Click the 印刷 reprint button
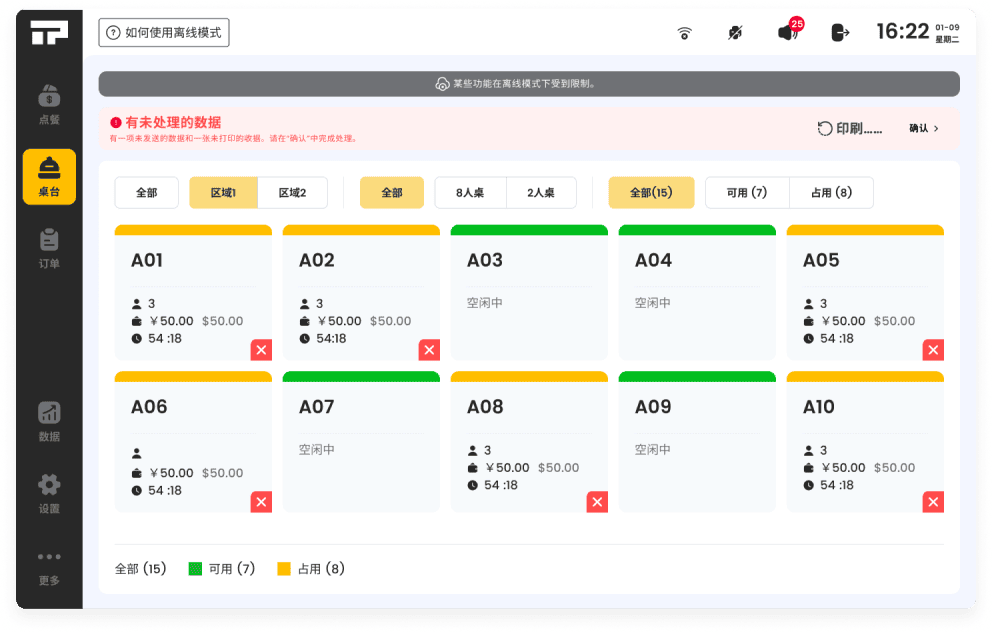992x633 pixels. click(x=850, y=129)
